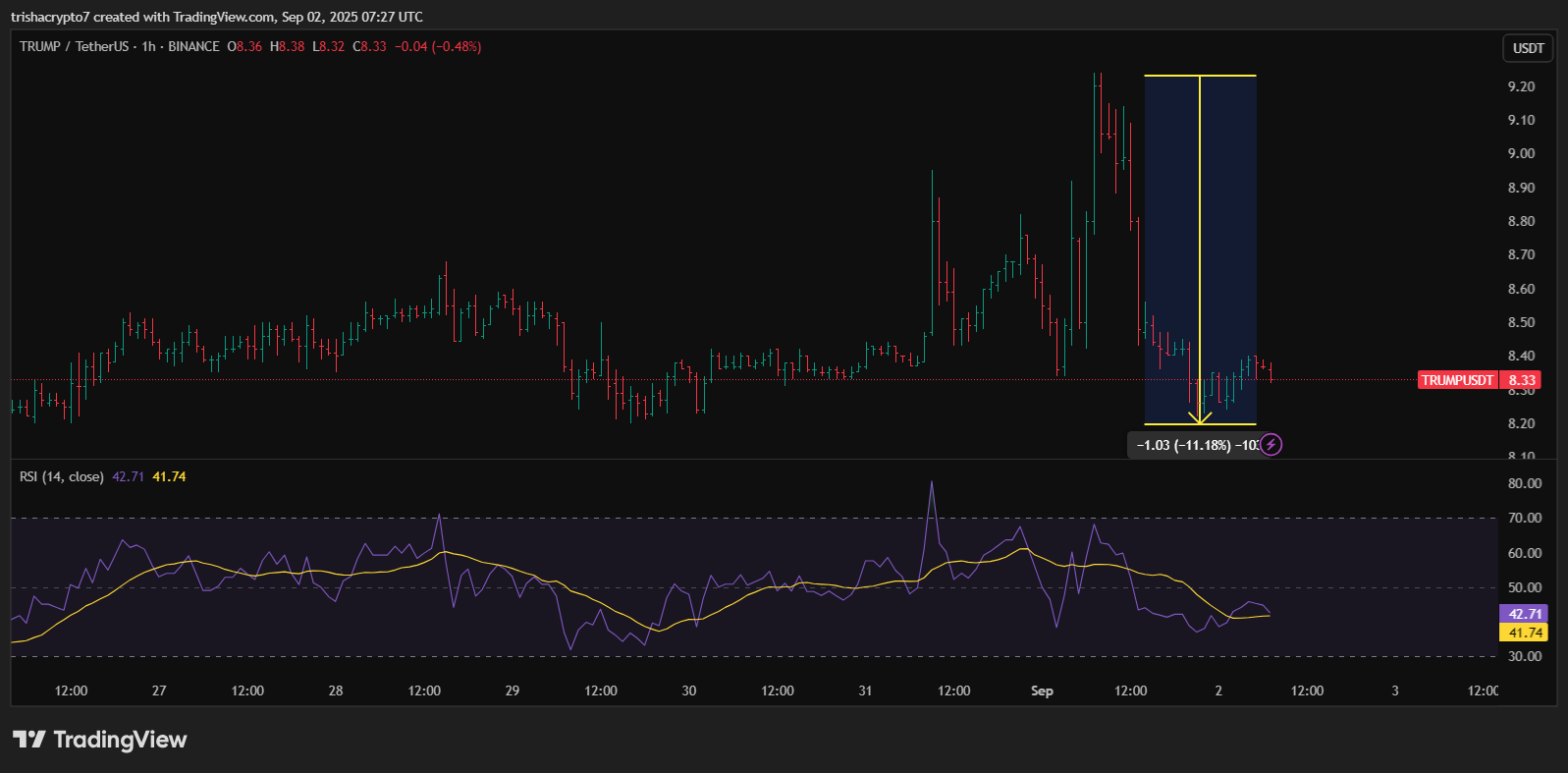Click the date label 30 on time axis
The height and width of the screenshot is (773, 1568).
tap(689, 690)
